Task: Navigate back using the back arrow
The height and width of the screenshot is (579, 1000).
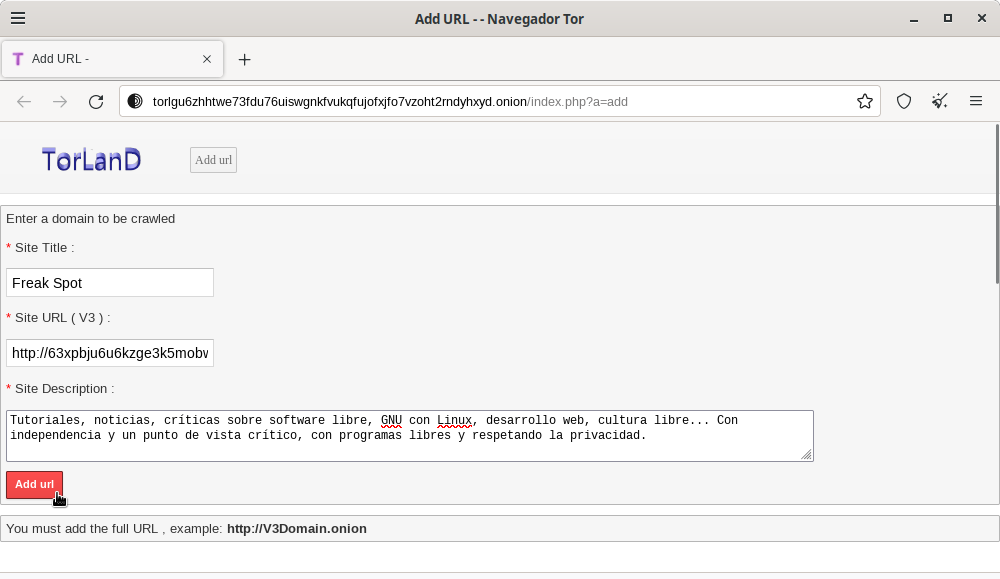Action: tap(24, 101)
